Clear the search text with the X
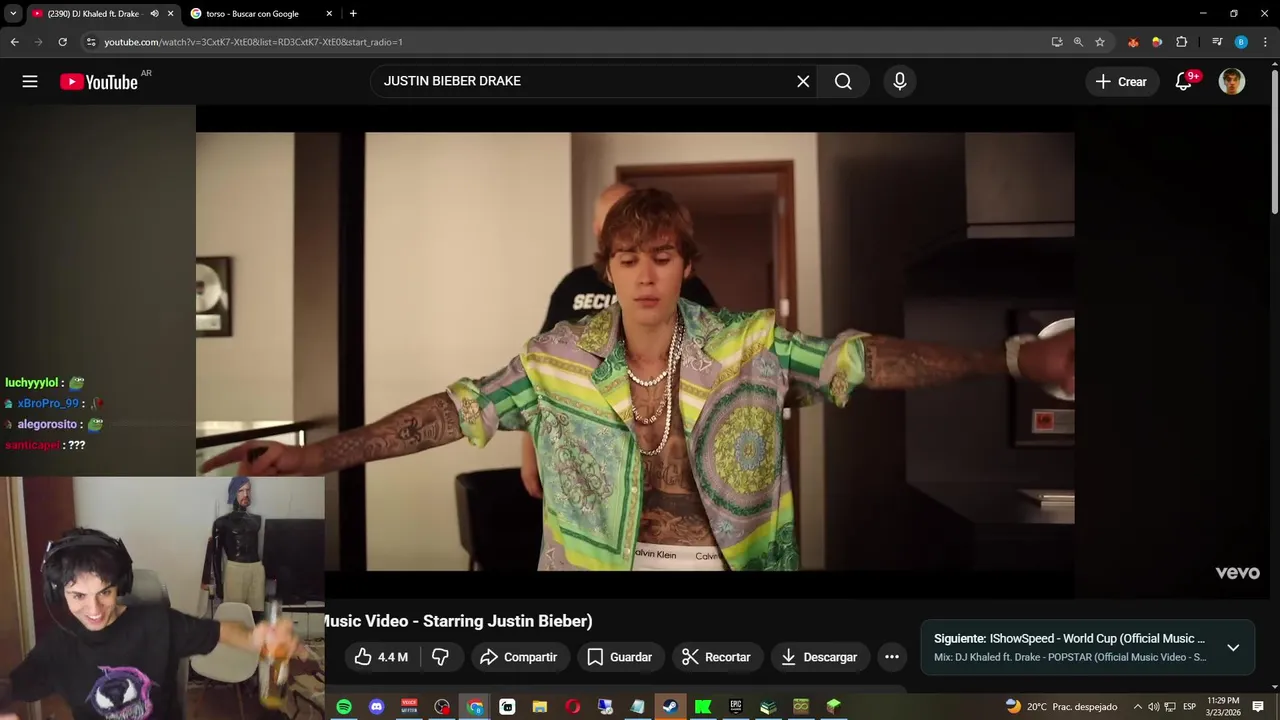This screenshot has height=720, width=1280. 803,82
